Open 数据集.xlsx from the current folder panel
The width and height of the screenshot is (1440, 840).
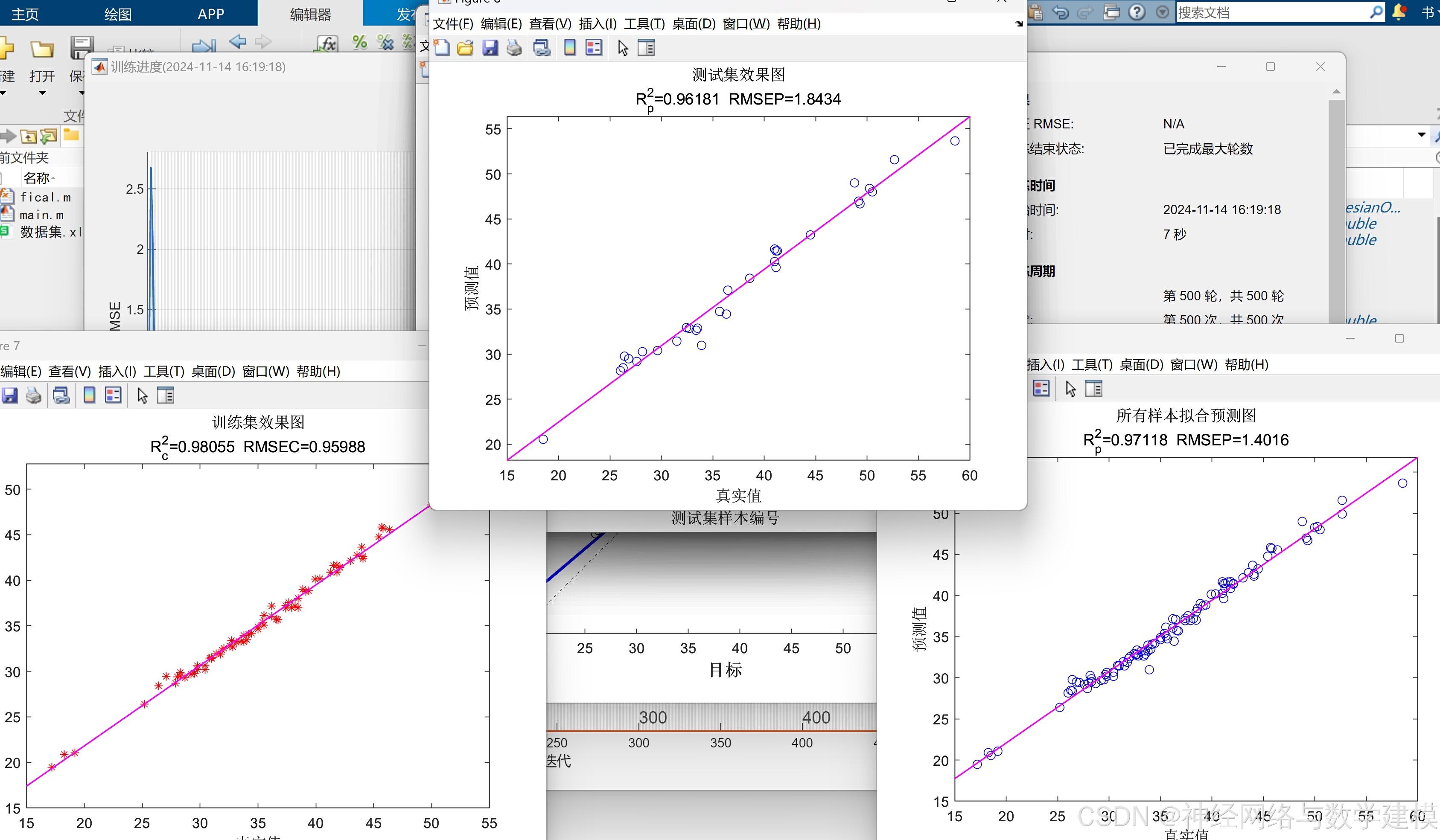[x=49, y=232]
